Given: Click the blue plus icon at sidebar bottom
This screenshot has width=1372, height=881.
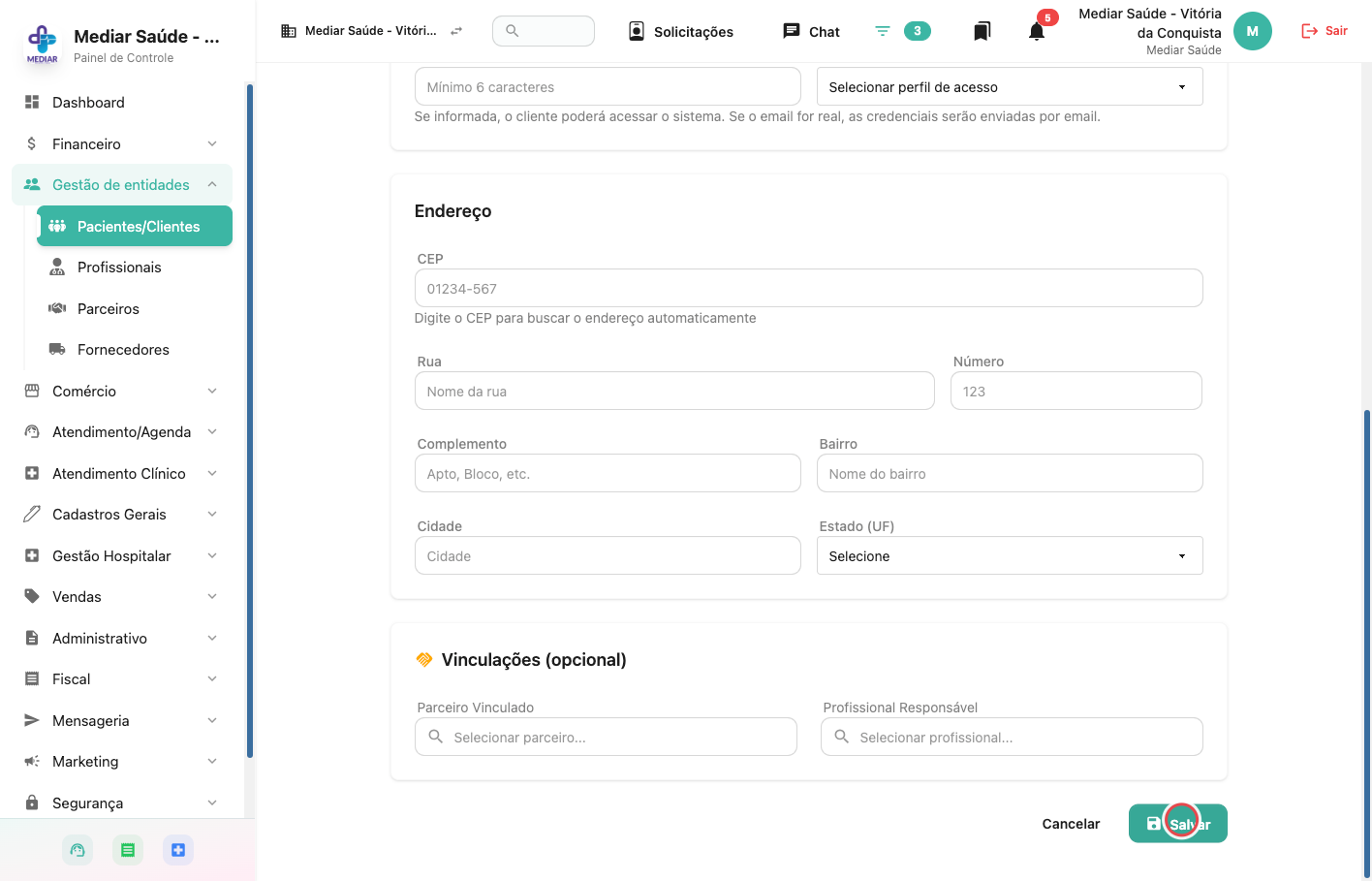Looking at the screenshot, I should [x=178, y=850].
